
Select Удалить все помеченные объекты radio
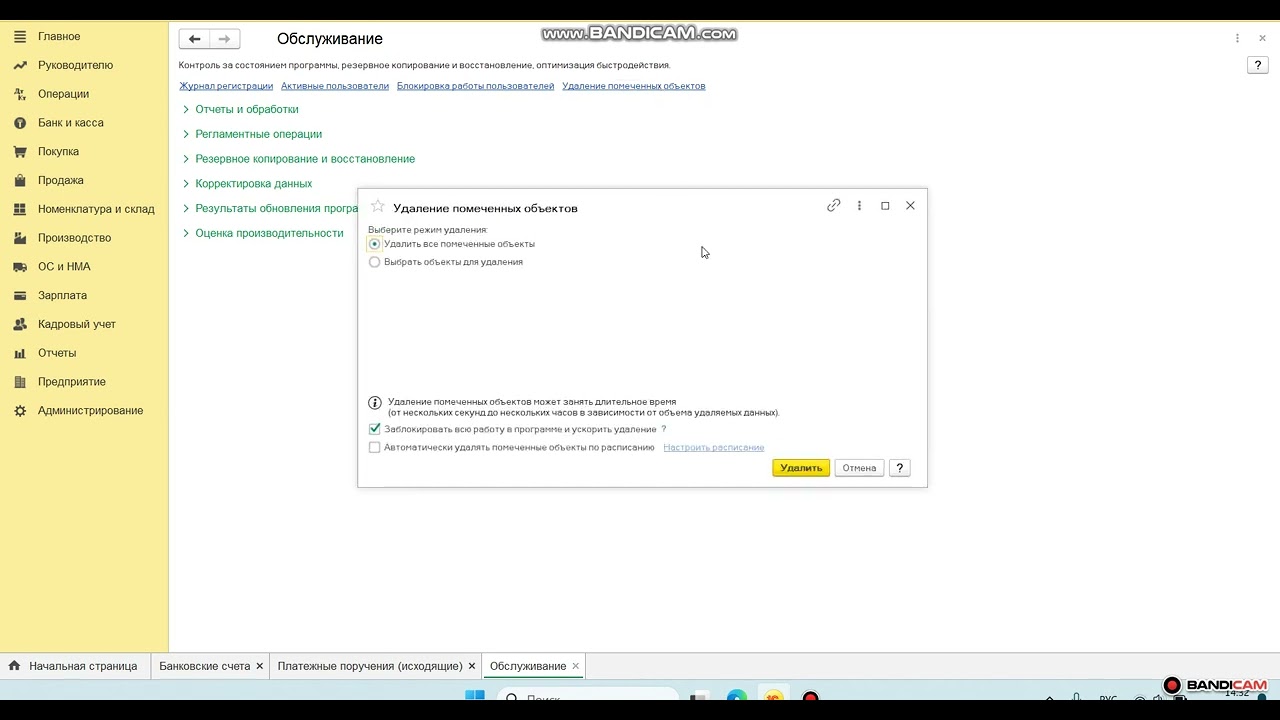[x=375, y=244]
